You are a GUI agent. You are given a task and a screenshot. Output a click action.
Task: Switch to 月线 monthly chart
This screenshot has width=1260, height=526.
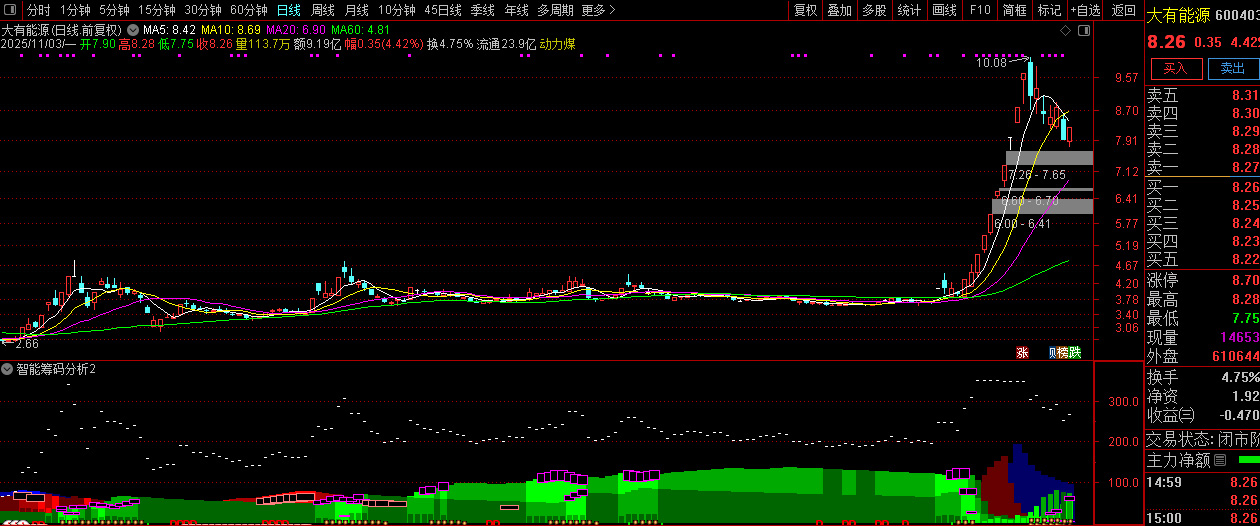(x=356, y=10)
